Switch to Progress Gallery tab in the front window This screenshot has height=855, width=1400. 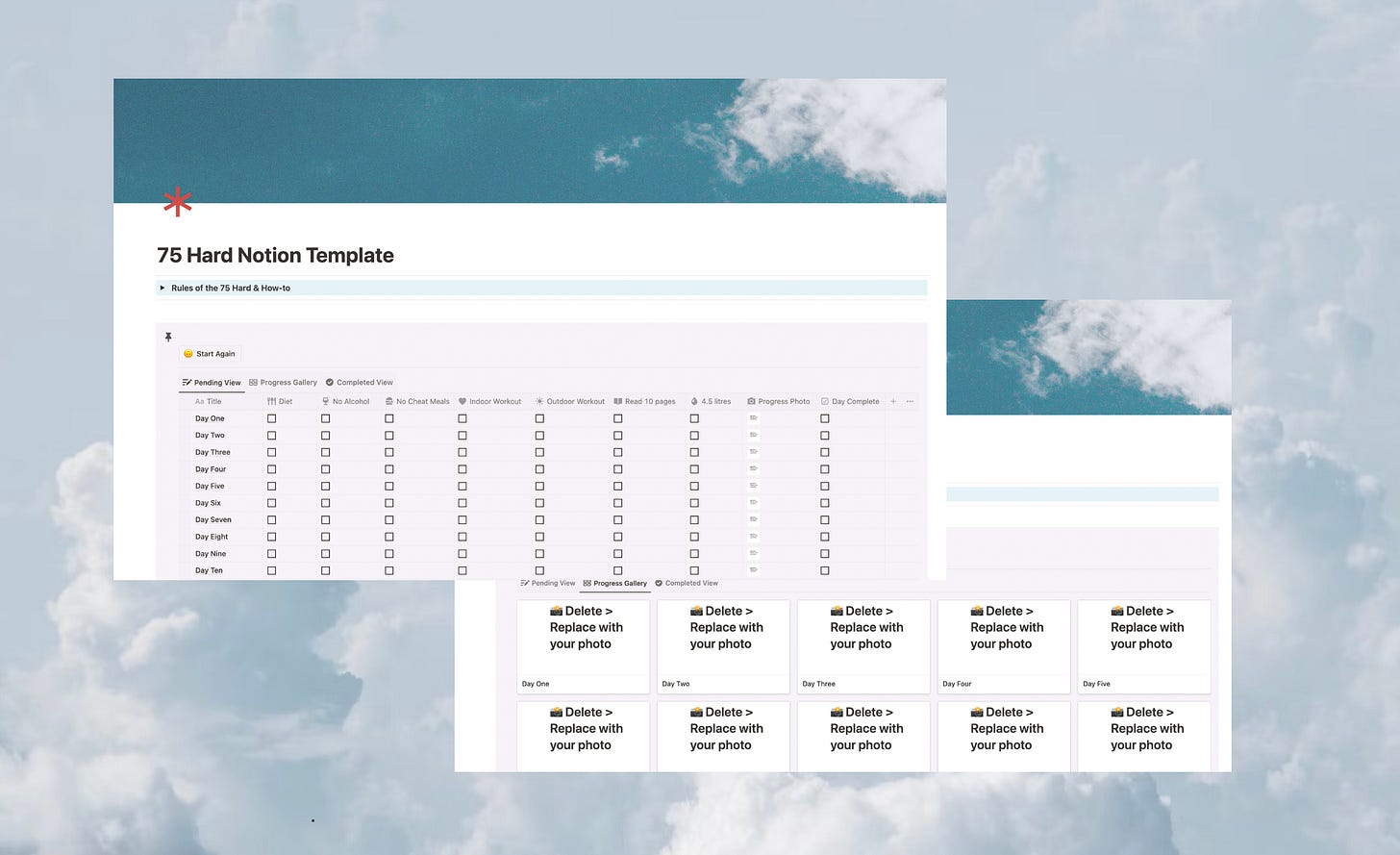[283, 382]
